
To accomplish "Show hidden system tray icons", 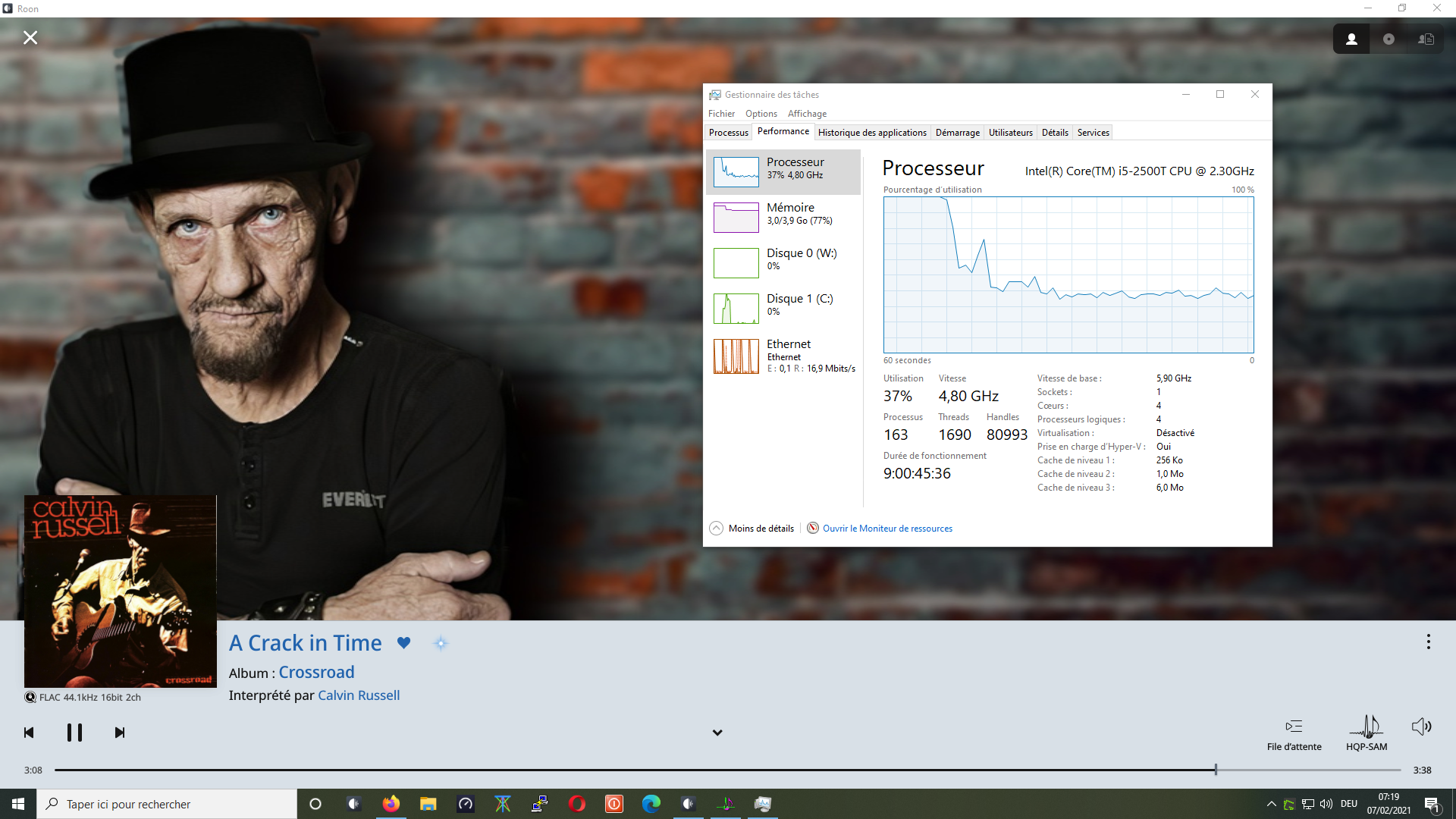I will pyautogui.click(x=1271, y=805).
